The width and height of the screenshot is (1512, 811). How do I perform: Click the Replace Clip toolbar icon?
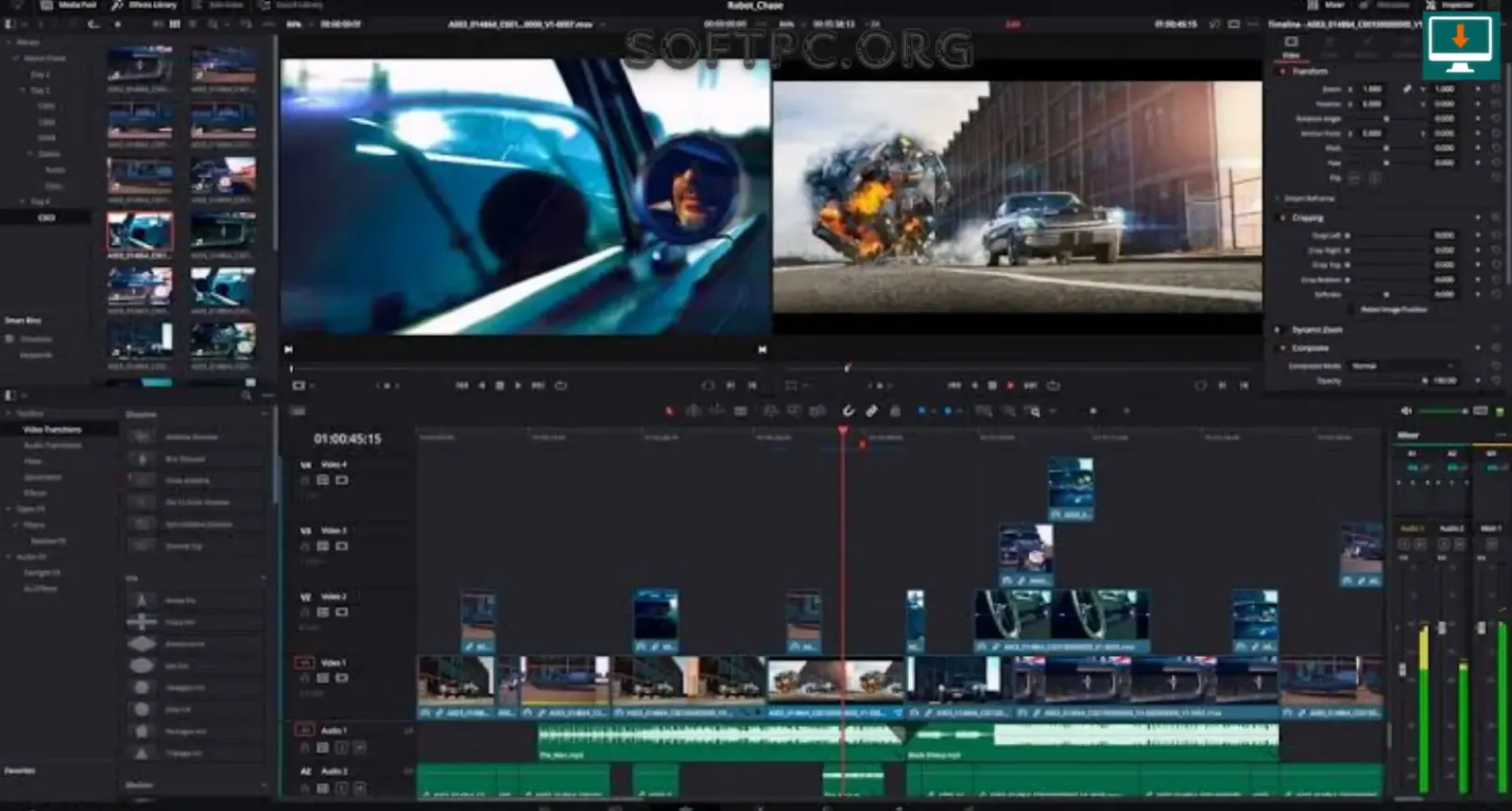pos(818,411)
